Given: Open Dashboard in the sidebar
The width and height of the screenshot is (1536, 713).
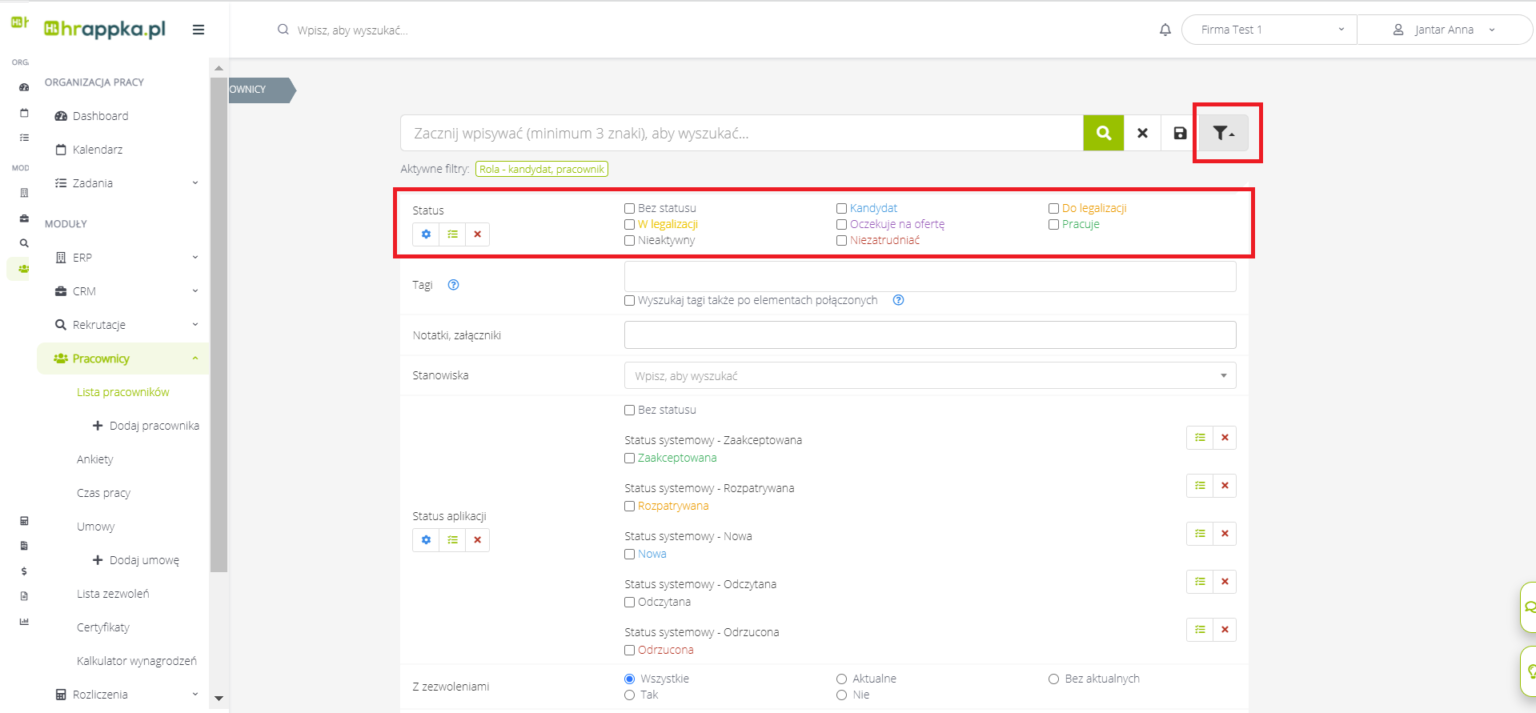Looking at the screenshot, I should click(100, 116).
